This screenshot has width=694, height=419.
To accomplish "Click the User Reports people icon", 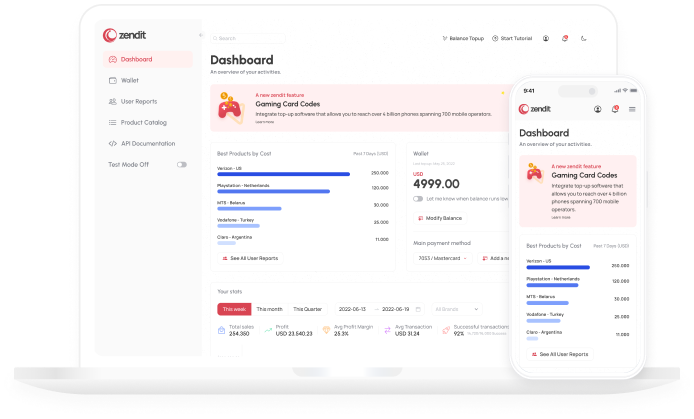I will [112, 101].
